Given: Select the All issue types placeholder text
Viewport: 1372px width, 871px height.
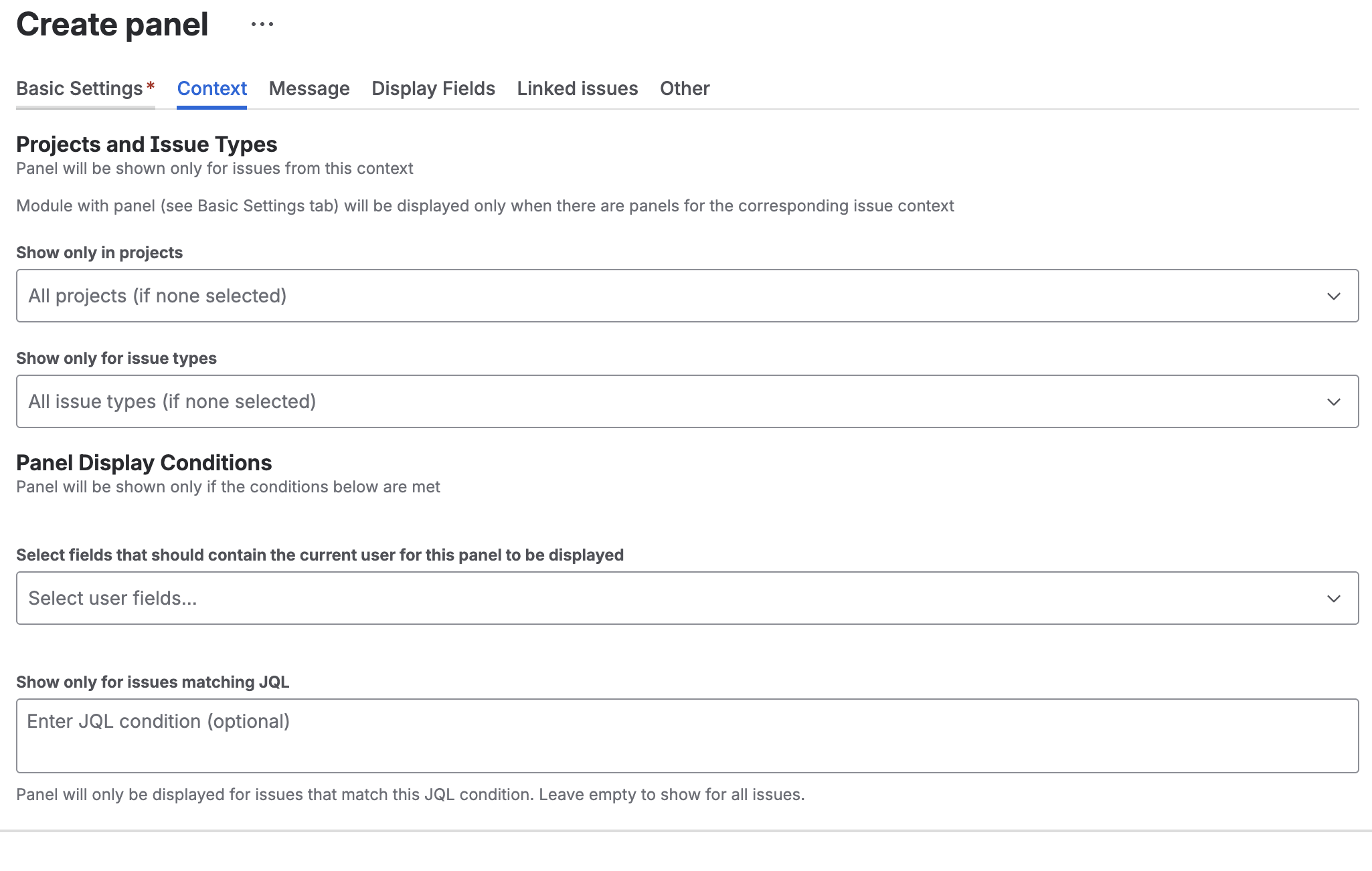Looking at the screenshot, I should [x=171, y=401].
